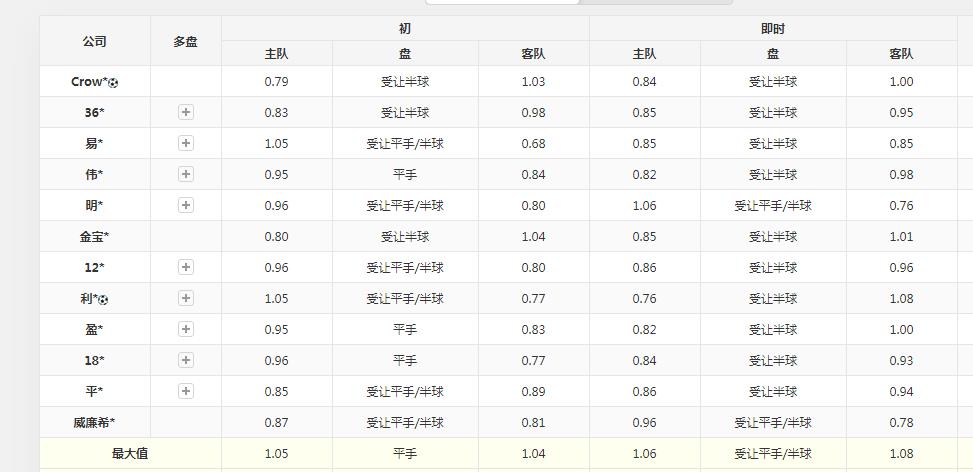Viewport: 973px width, 472px height.
Task: Expand multi-handicap plus for 伟* row
Action: click(186, 174)
